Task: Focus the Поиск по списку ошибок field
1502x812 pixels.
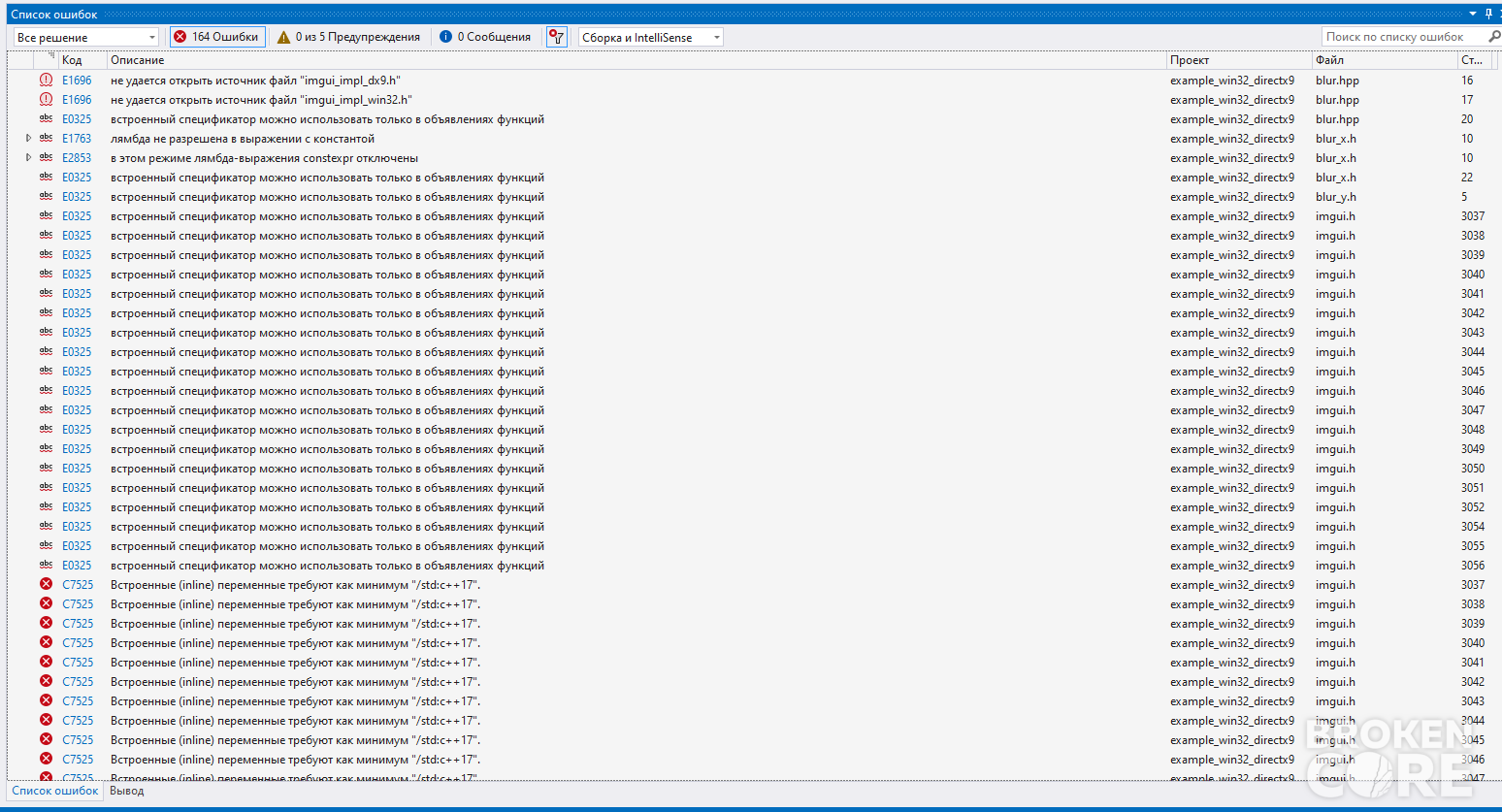Action: coord(1404,37)
